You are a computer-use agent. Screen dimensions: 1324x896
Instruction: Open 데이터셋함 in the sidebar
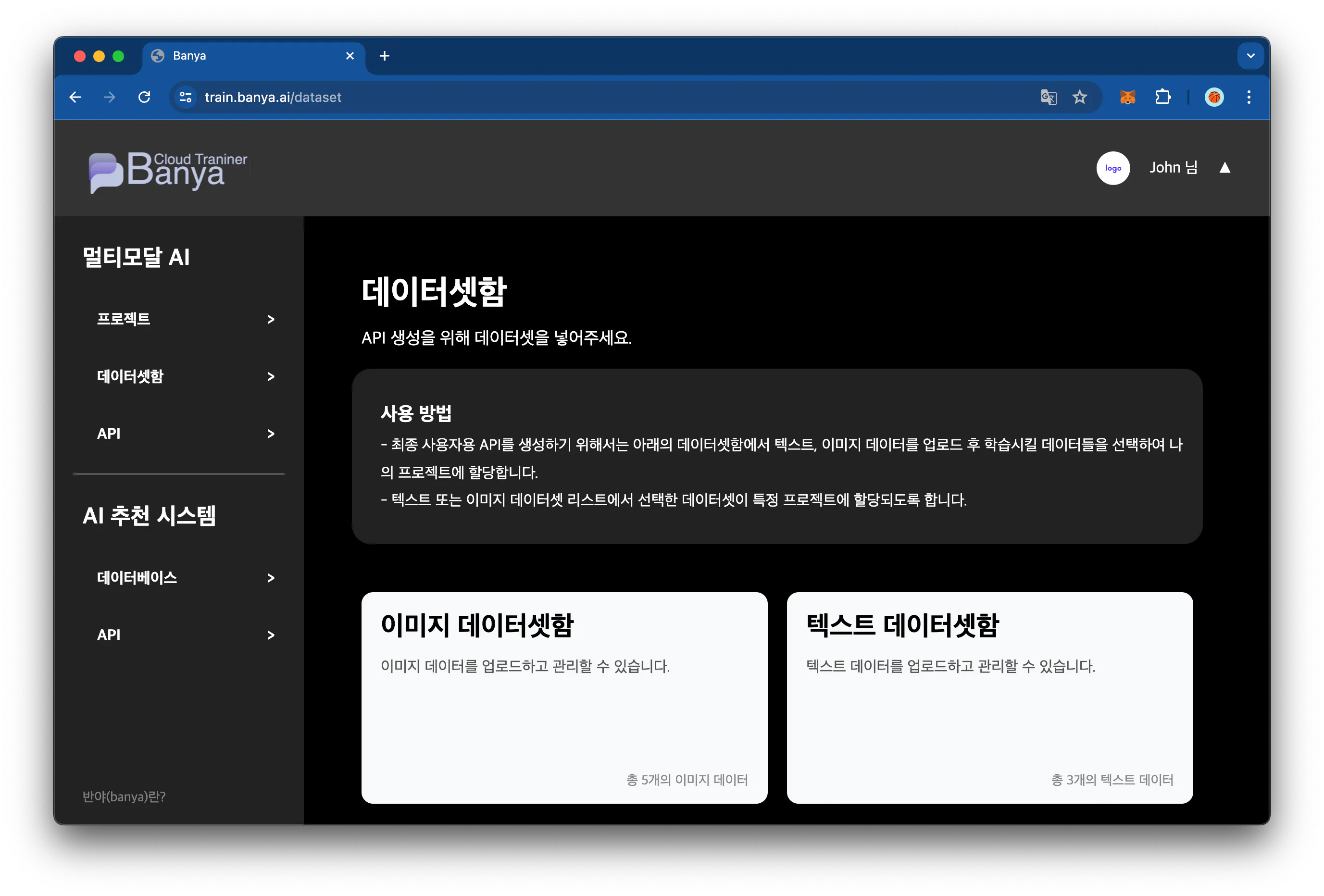click(130, 376)
